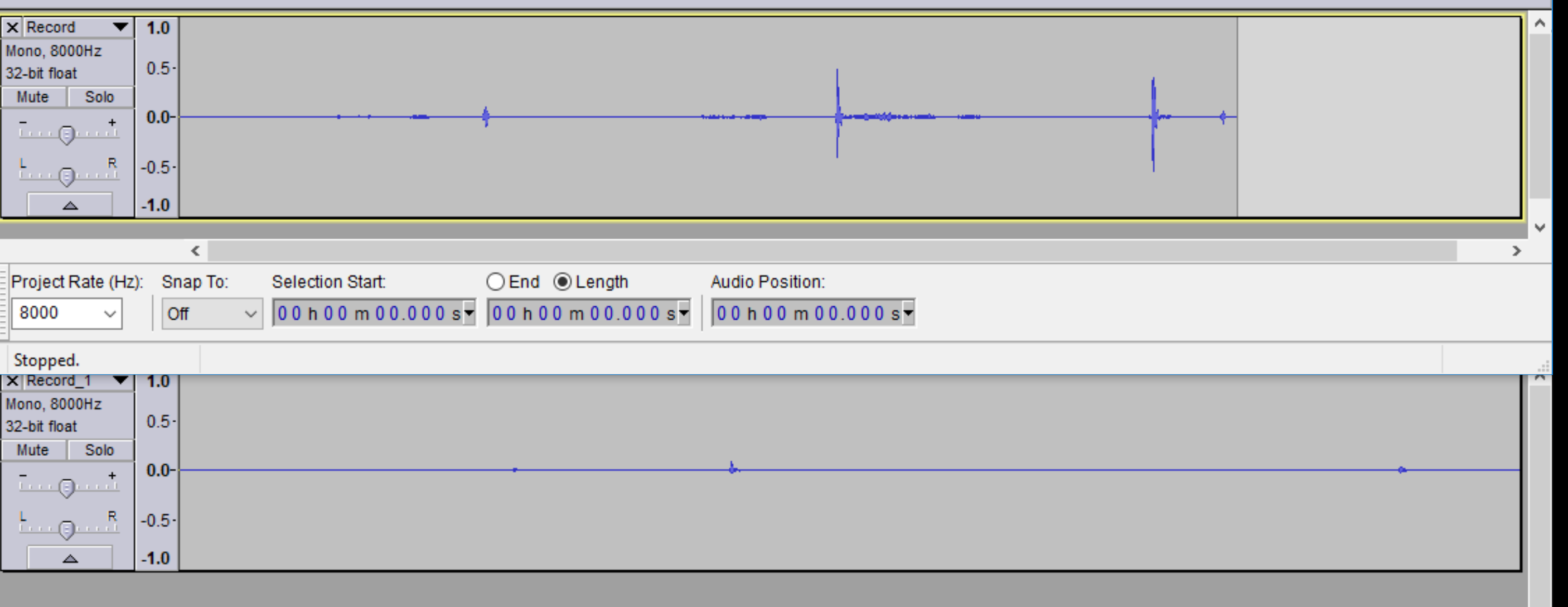Select the End radio button
1568x607 pixels.
tap(496, 282)
